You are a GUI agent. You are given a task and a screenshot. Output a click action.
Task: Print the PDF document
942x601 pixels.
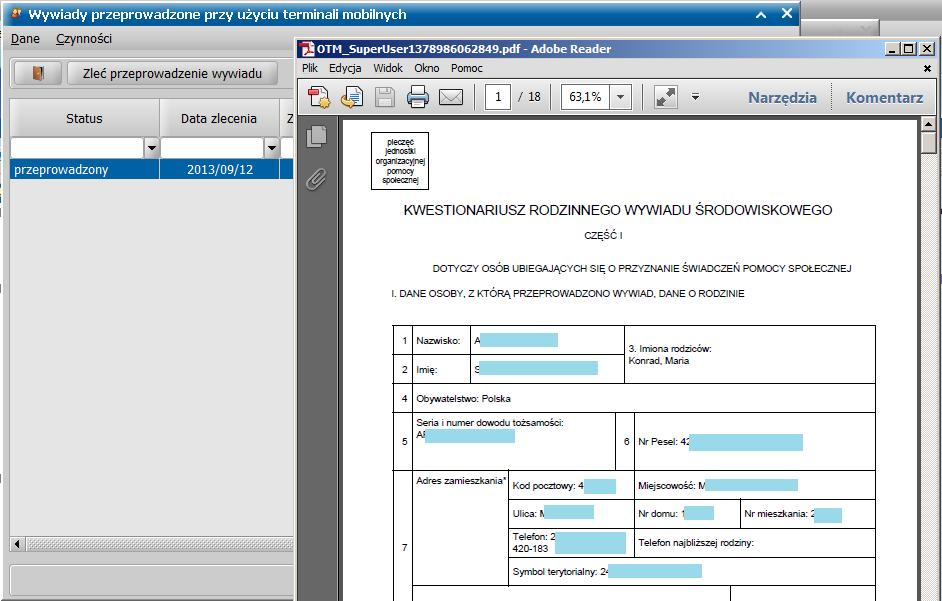(418, 97)
